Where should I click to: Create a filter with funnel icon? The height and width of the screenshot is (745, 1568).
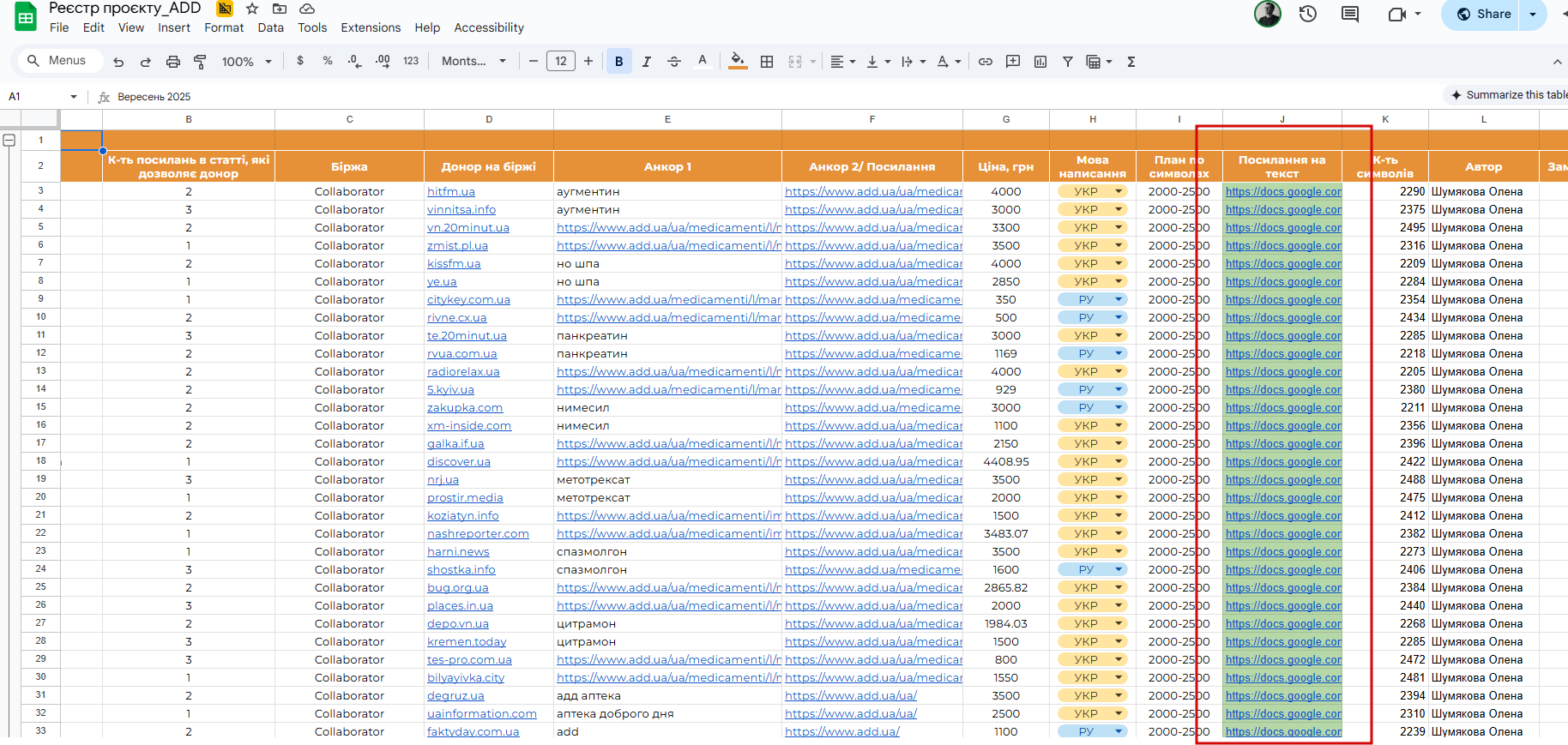point(1068,62)
